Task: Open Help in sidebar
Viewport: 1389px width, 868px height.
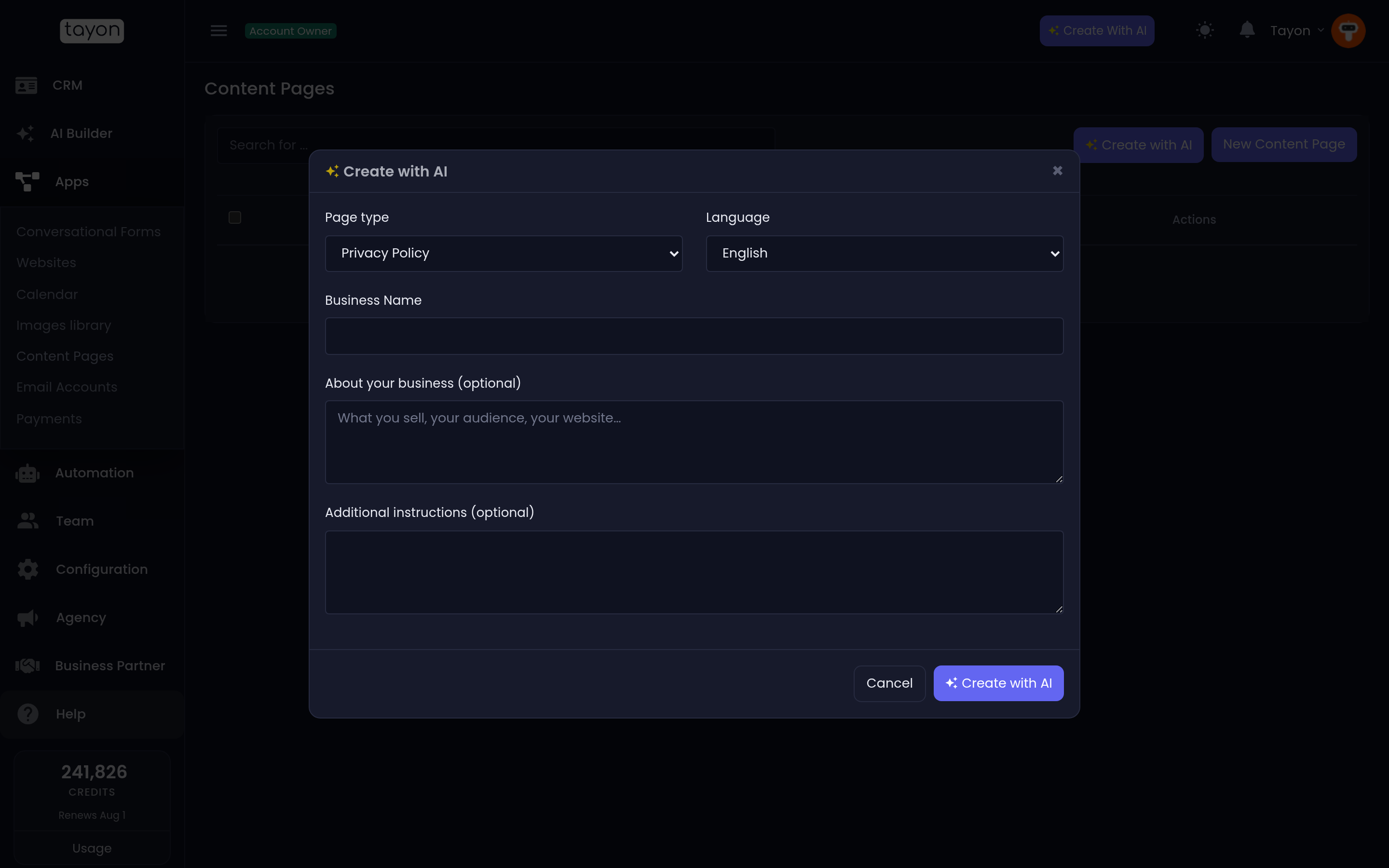Action: pos(92,714)
